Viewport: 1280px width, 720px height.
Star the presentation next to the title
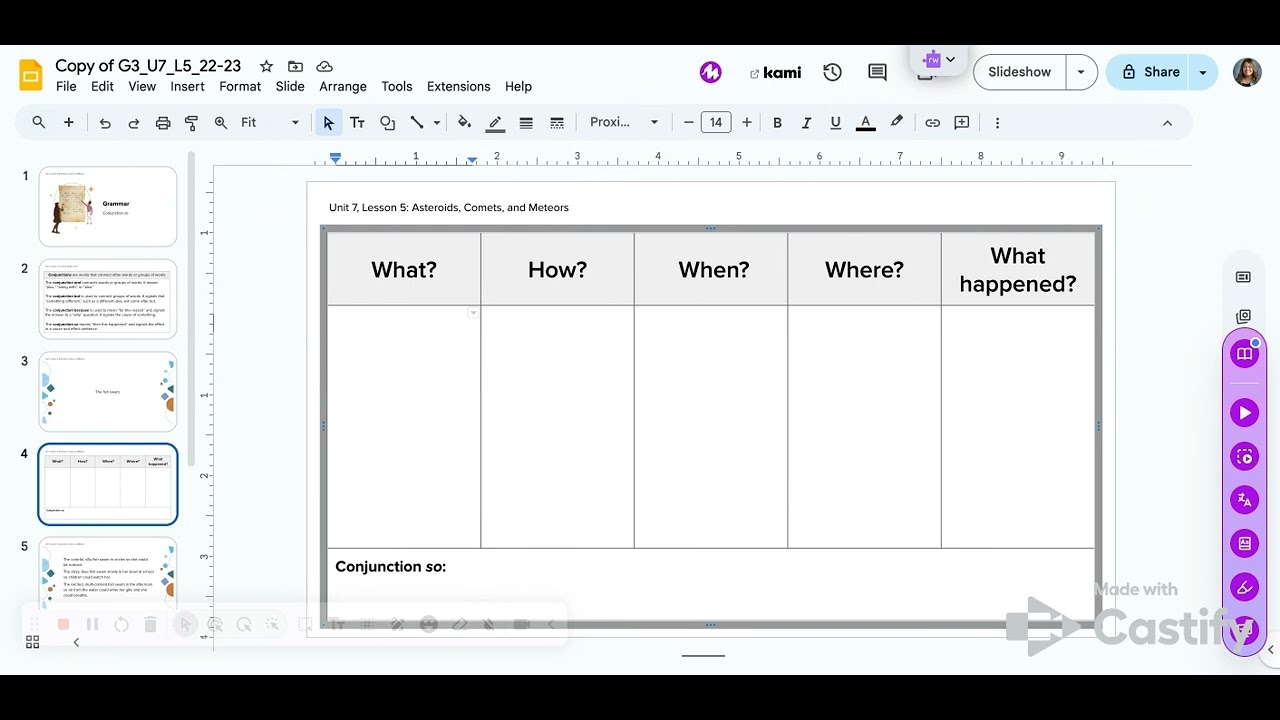(x=266, y=66)
